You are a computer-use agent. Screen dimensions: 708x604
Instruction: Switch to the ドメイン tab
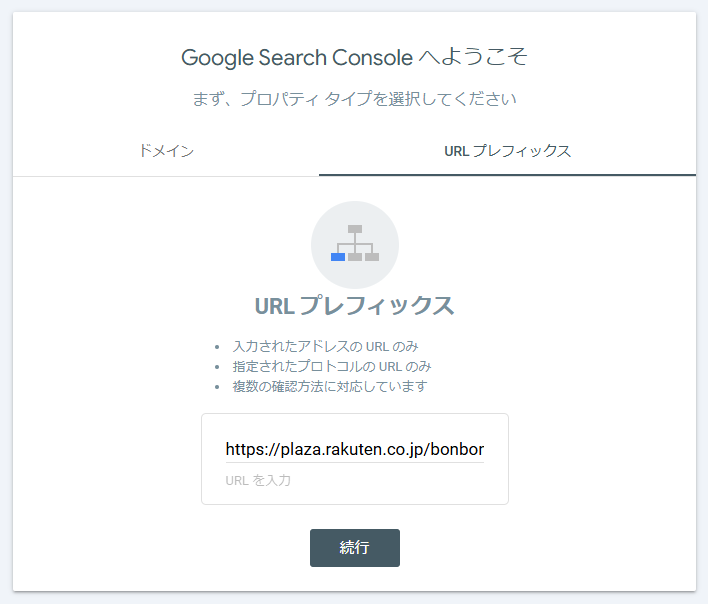[166, 151]
